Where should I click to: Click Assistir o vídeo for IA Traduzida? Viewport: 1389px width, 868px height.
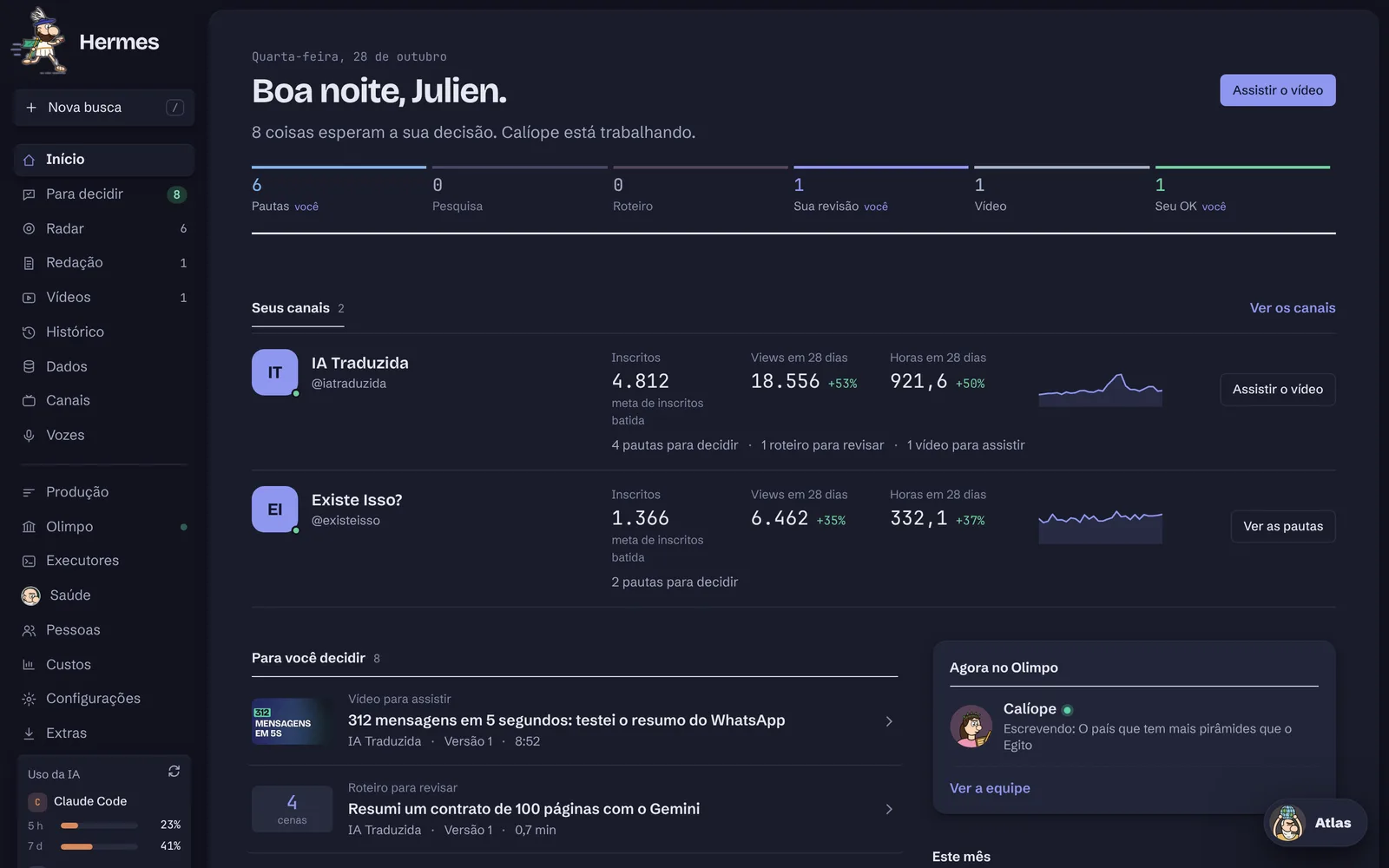tap(1278, 390)
